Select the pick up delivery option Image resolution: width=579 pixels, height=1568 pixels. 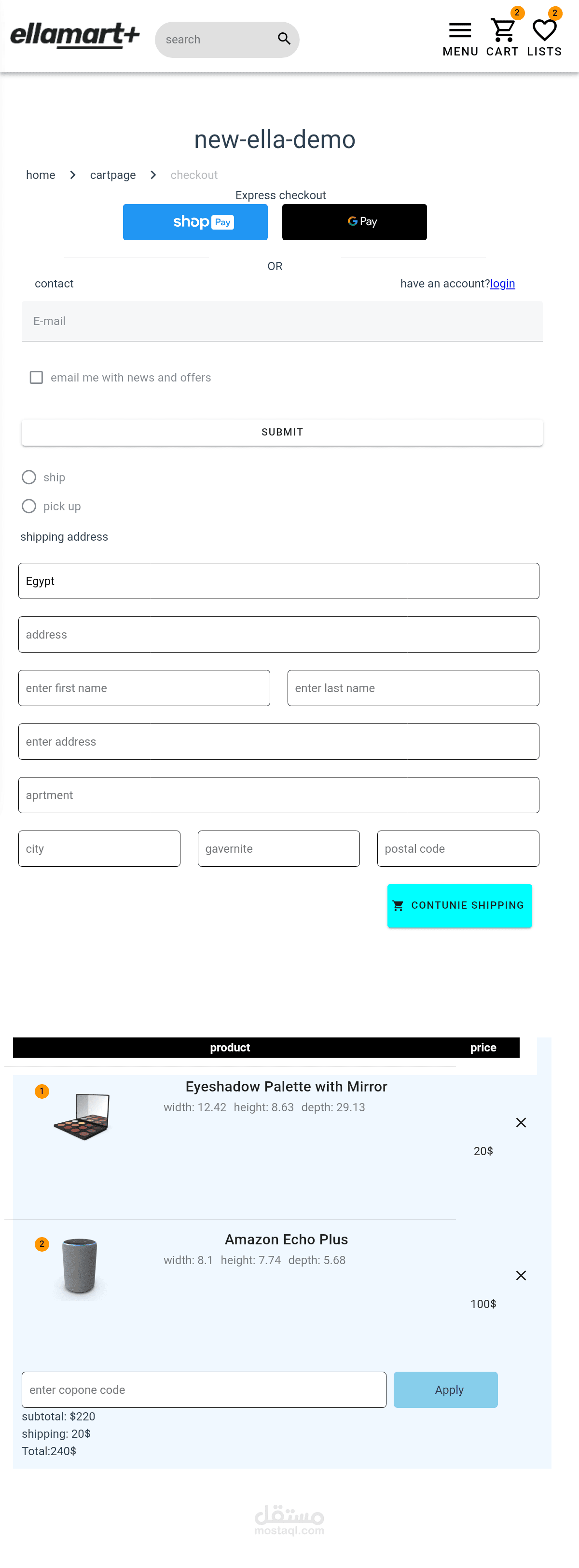[x=29, y=506]
